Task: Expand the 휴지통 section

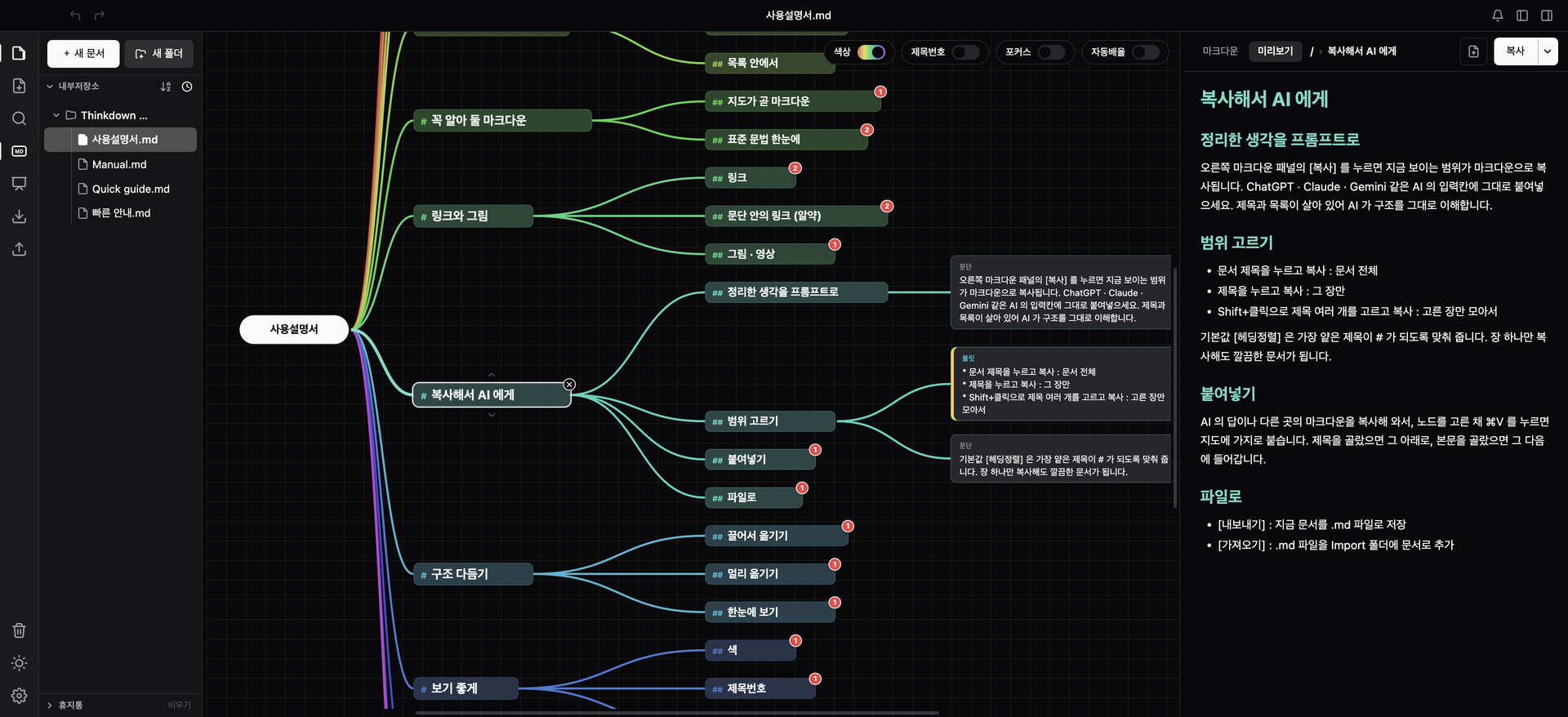Action: click(x=50, y=706)
